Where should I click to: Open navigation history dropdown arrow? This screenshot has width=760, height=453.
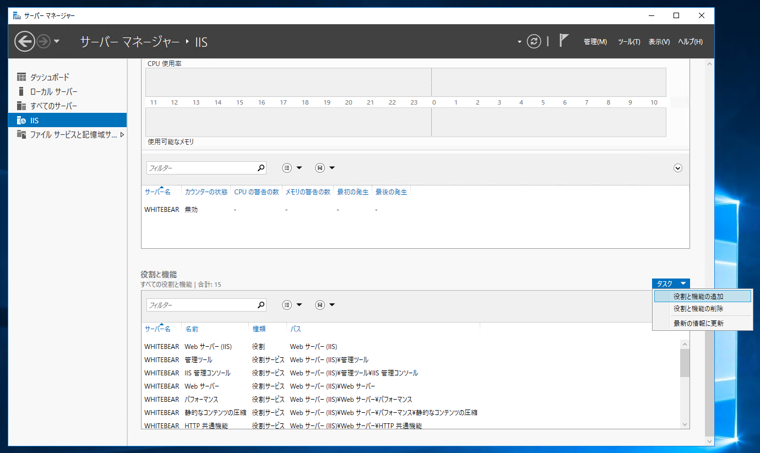[57, 41]
